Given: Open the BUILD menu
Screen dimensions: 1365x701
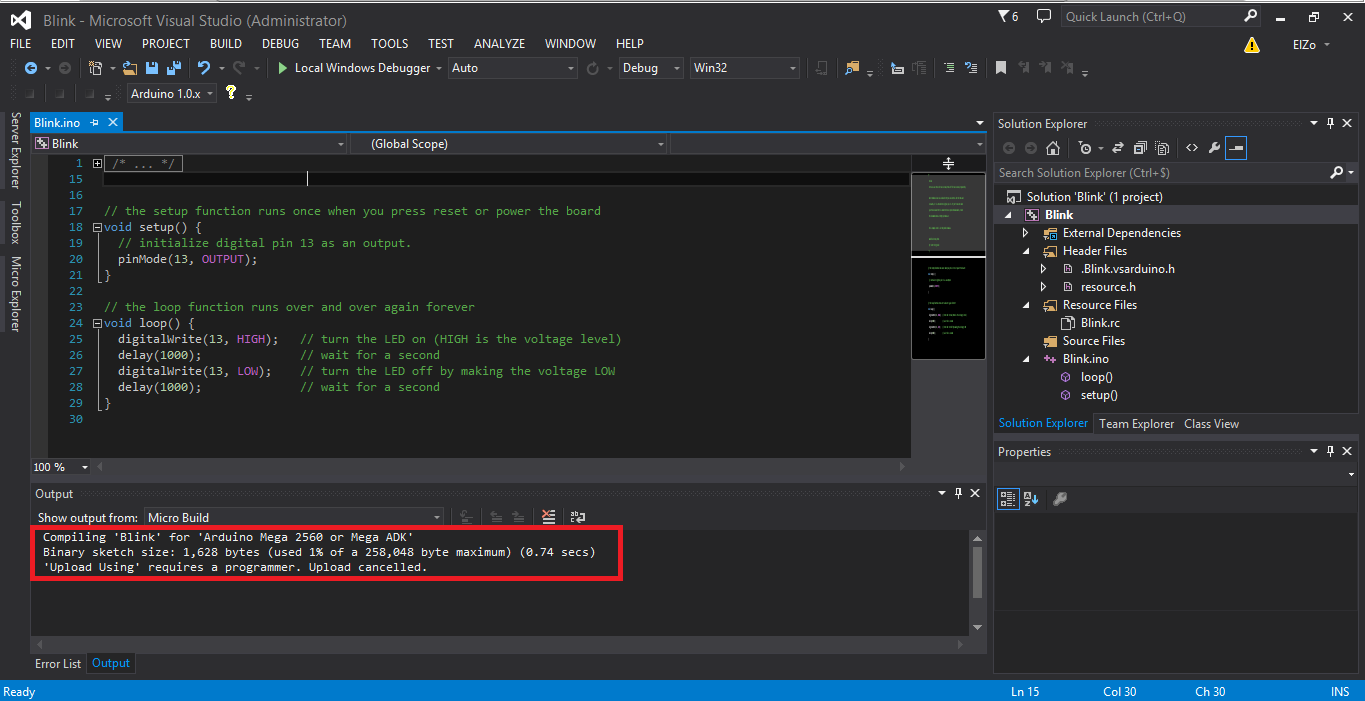Looking at the screenshot, I should 226,44.
